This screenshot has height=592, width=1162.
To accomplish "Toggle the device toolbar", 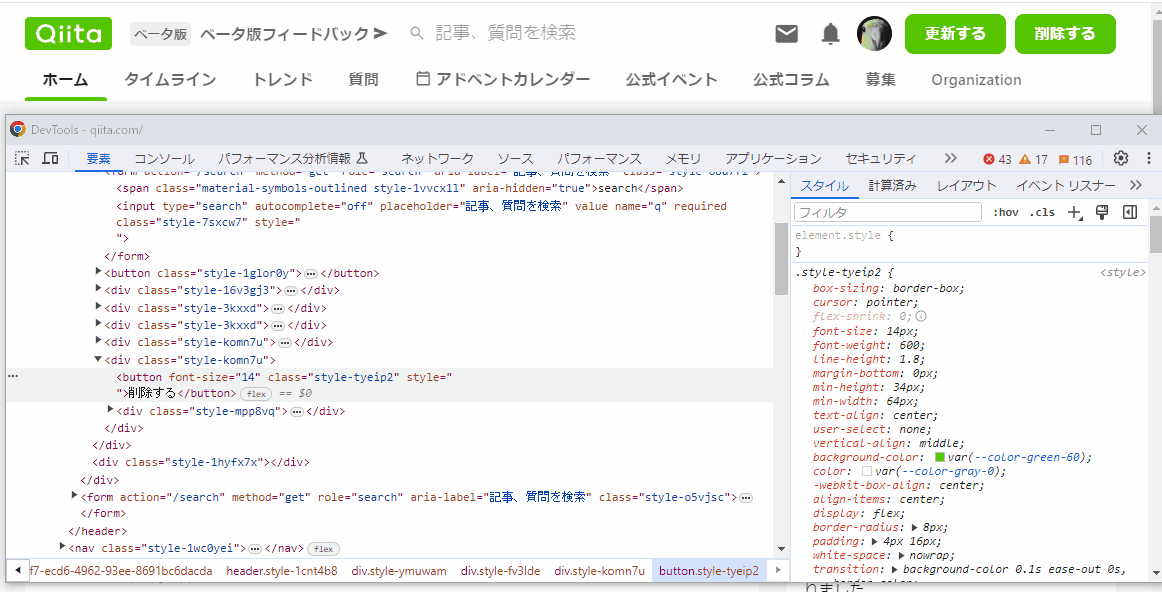I will [x=50, y=158].
